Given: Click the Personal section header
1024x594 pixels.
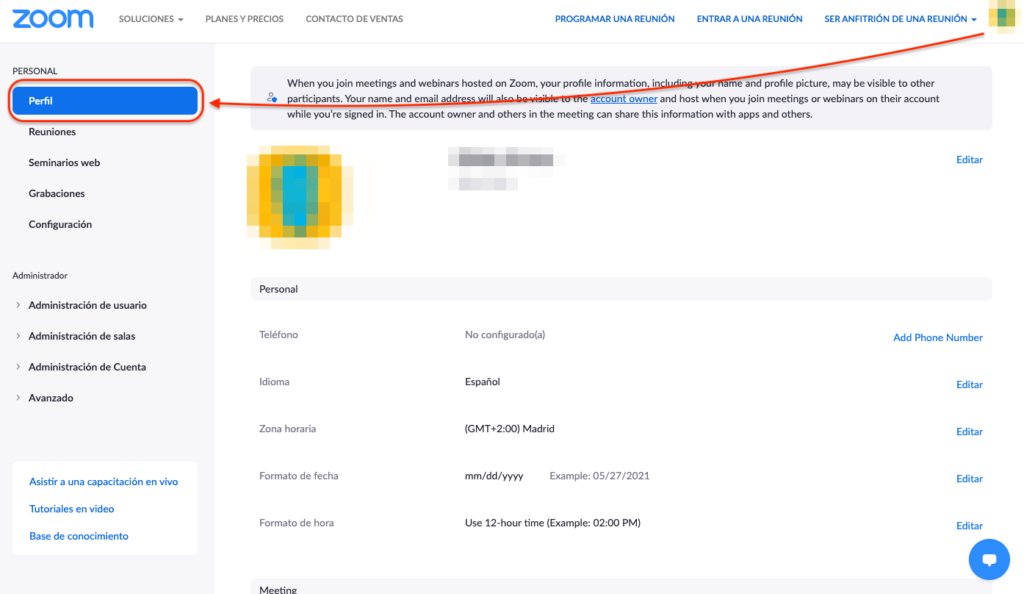Looking at the screenshot, I should pyautogui.click(x=621, y=289).
